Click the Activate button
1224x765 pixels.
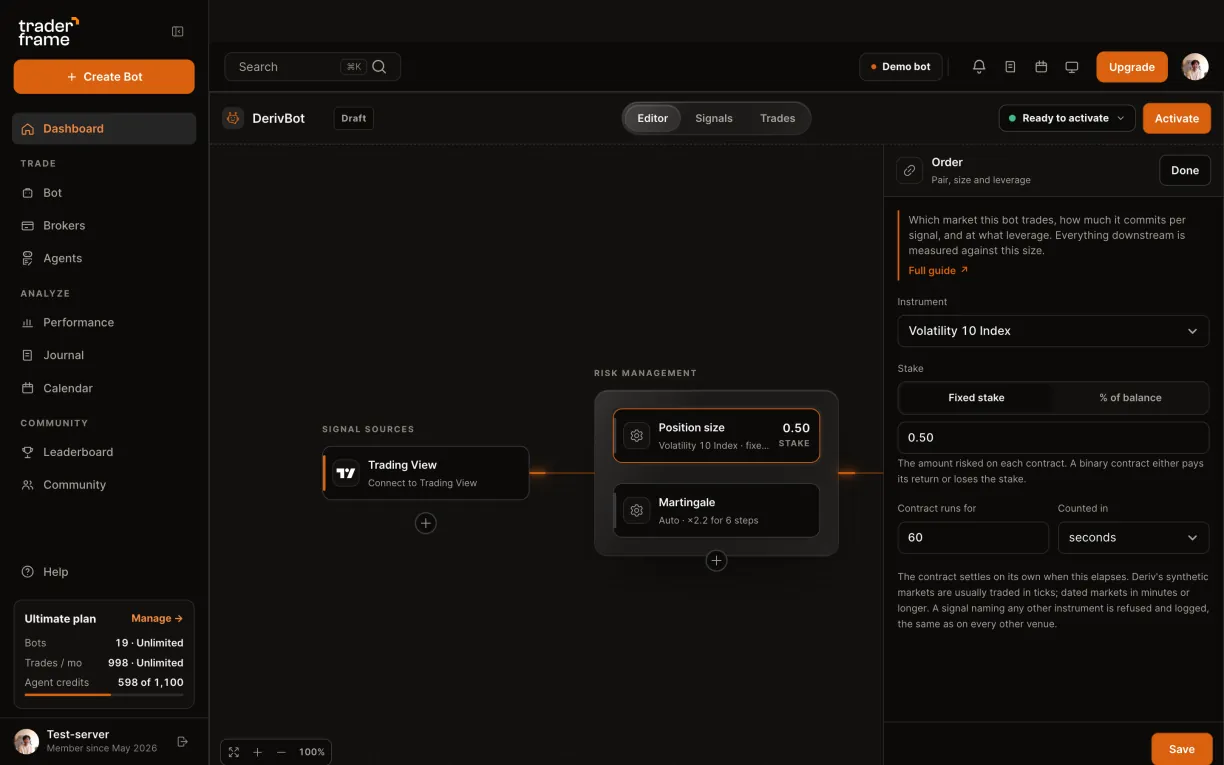pyautogui.click(x=1176, y=118)
